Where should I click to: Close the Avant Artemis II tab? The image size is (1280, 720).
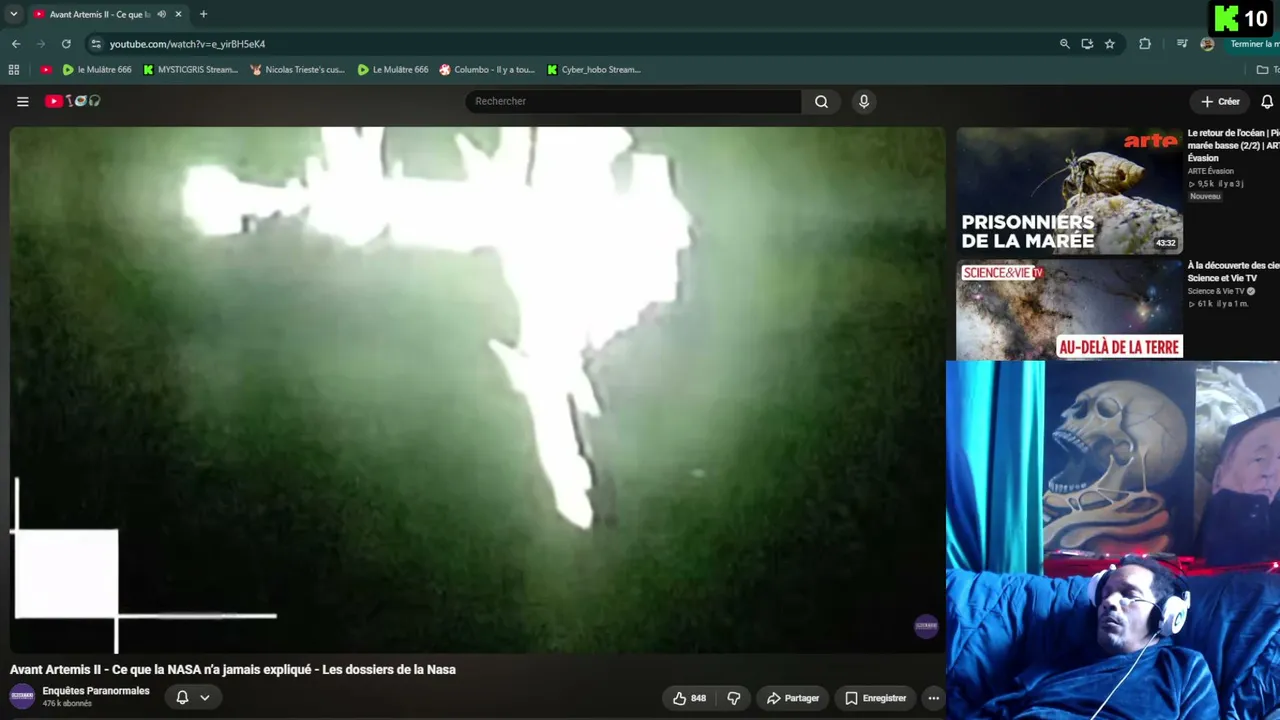[178, 14]
